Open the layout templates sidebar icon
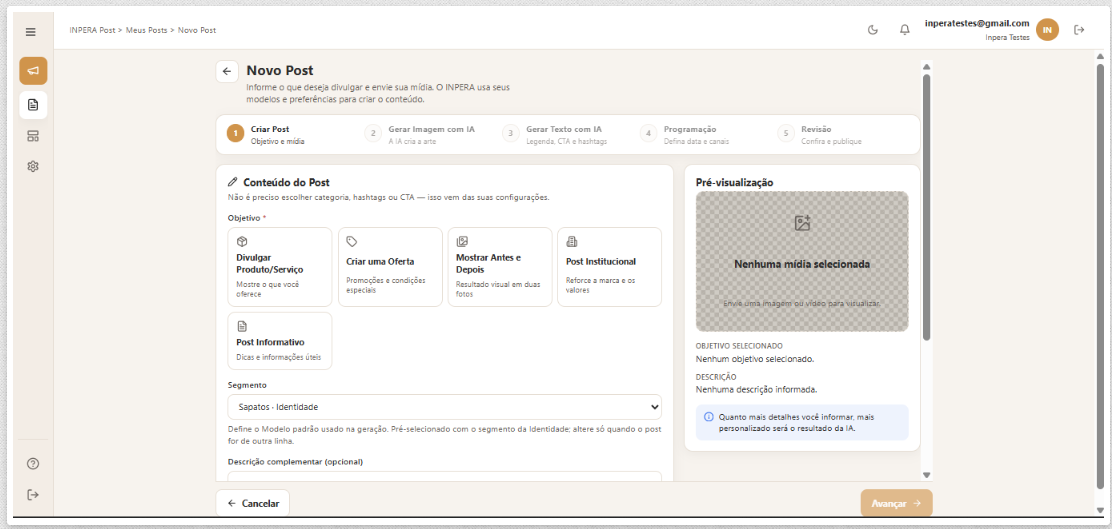1112x529 pixels. tap(33, 135)
